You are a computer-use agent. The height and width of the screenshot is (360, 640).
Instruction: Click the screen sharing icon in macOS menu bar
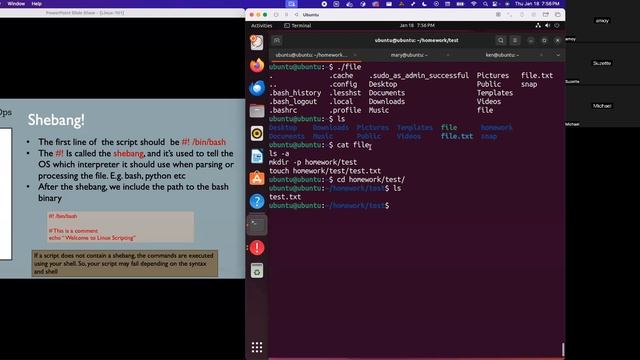[291, 4]
